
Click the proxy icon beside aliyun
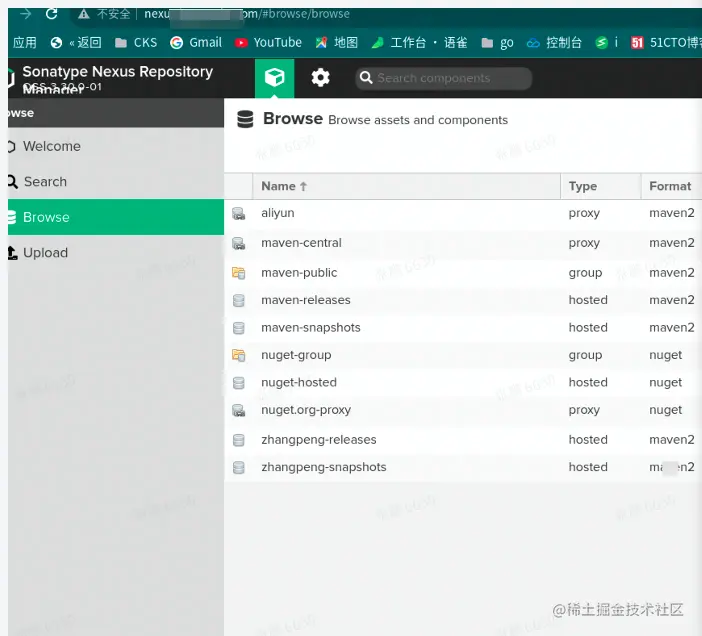coord(239,213)
